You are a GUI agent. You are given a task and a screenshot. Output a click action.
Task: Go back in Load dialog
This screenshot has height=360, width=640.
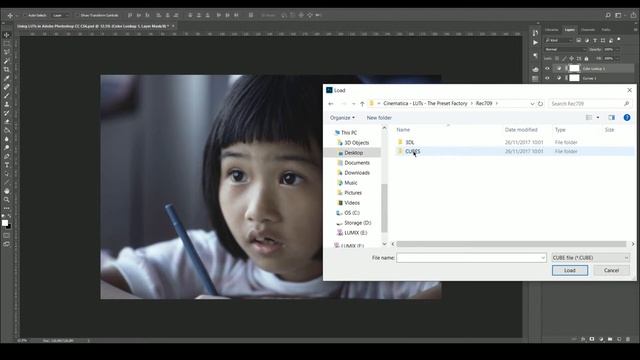click(331, 104)
